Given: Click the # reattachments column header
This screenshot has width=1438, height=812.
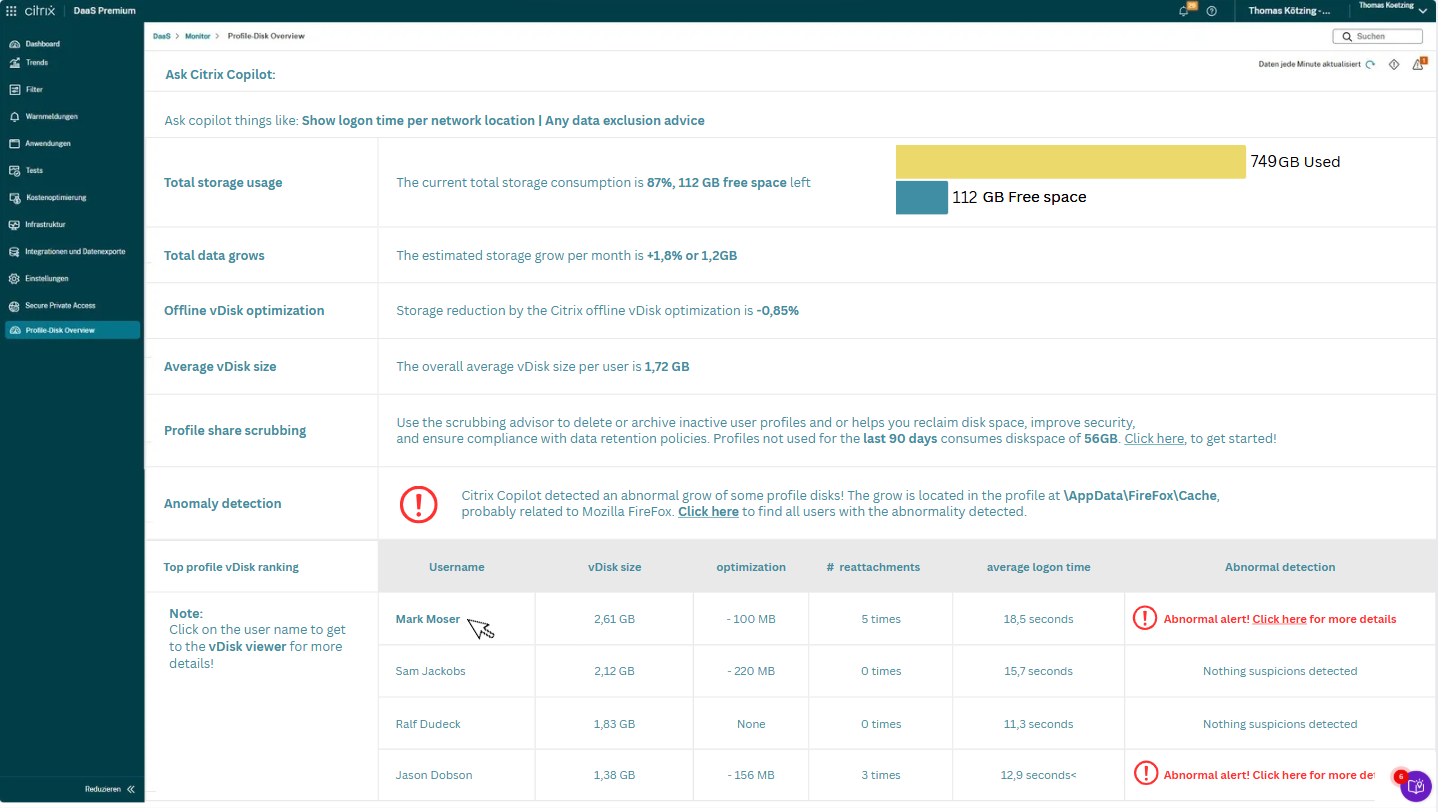Looking at the screenshot, I should [873, 567].
